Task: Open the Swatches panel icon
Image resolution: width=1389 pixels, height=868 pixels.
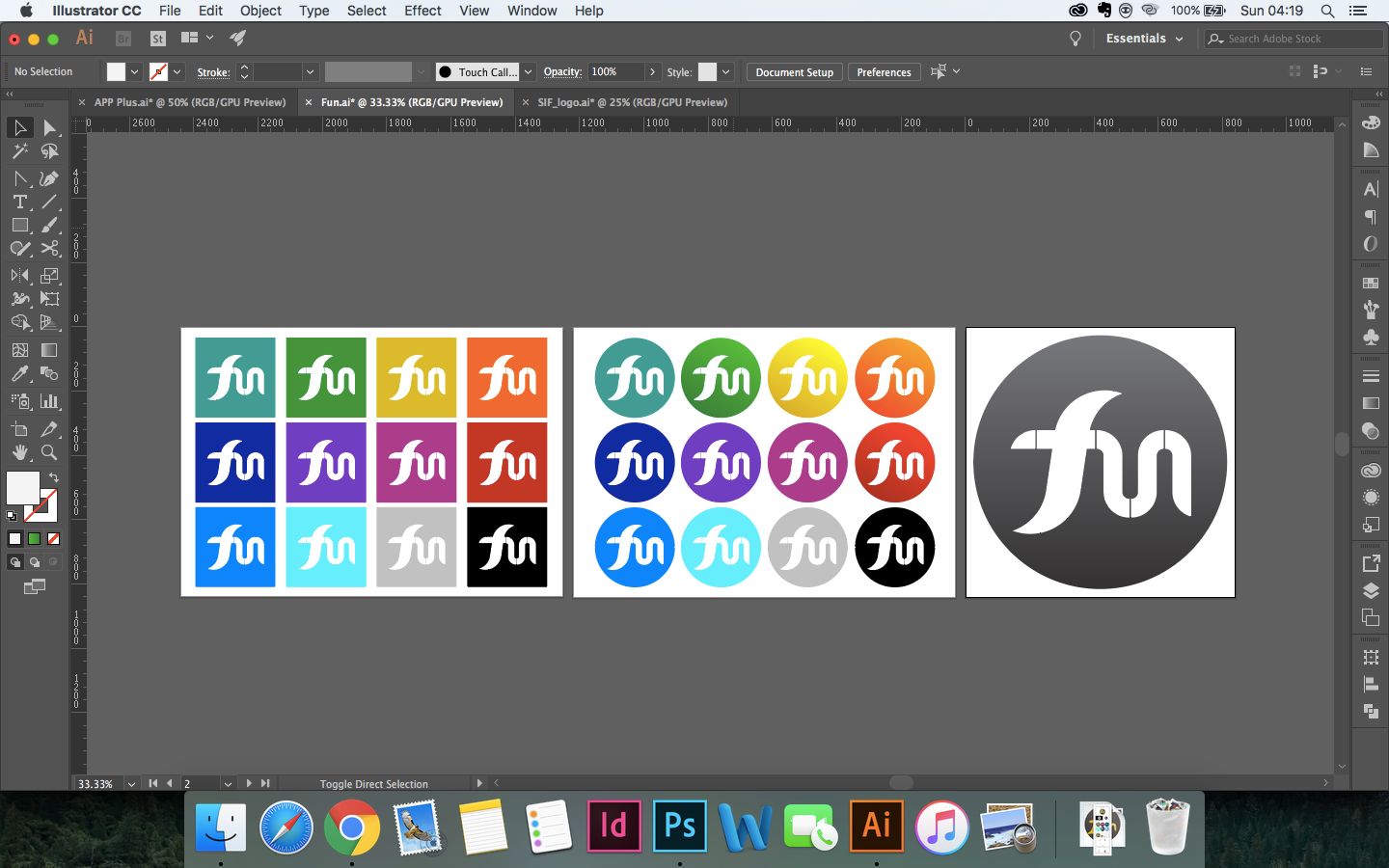Action: [x=1371, y=283]
